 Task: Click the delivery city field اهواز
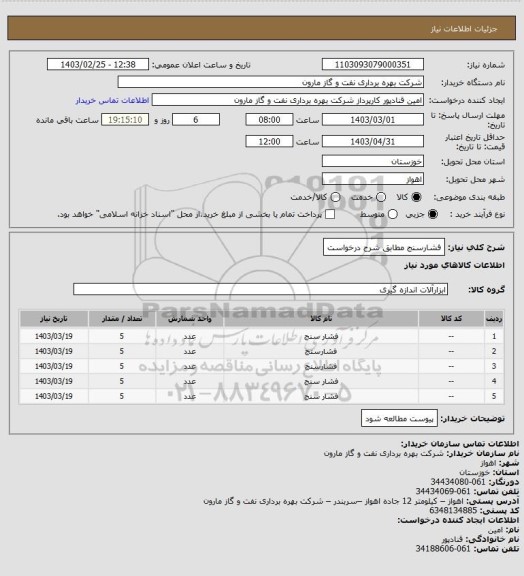(373, 179)
